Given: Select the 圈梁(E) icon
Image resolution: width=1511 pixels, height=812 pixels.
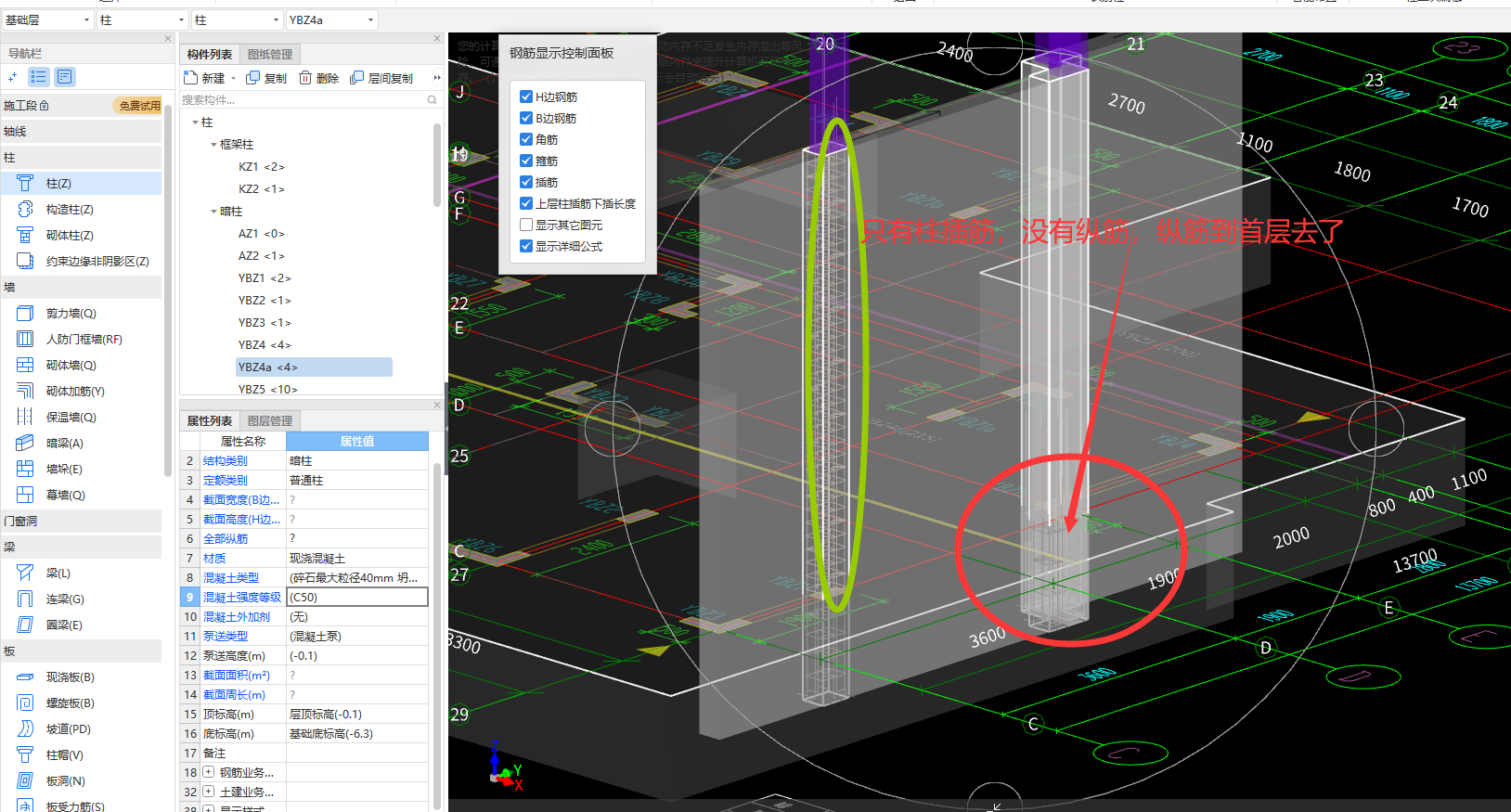Looking at the screenshot, I should [25, 625].
